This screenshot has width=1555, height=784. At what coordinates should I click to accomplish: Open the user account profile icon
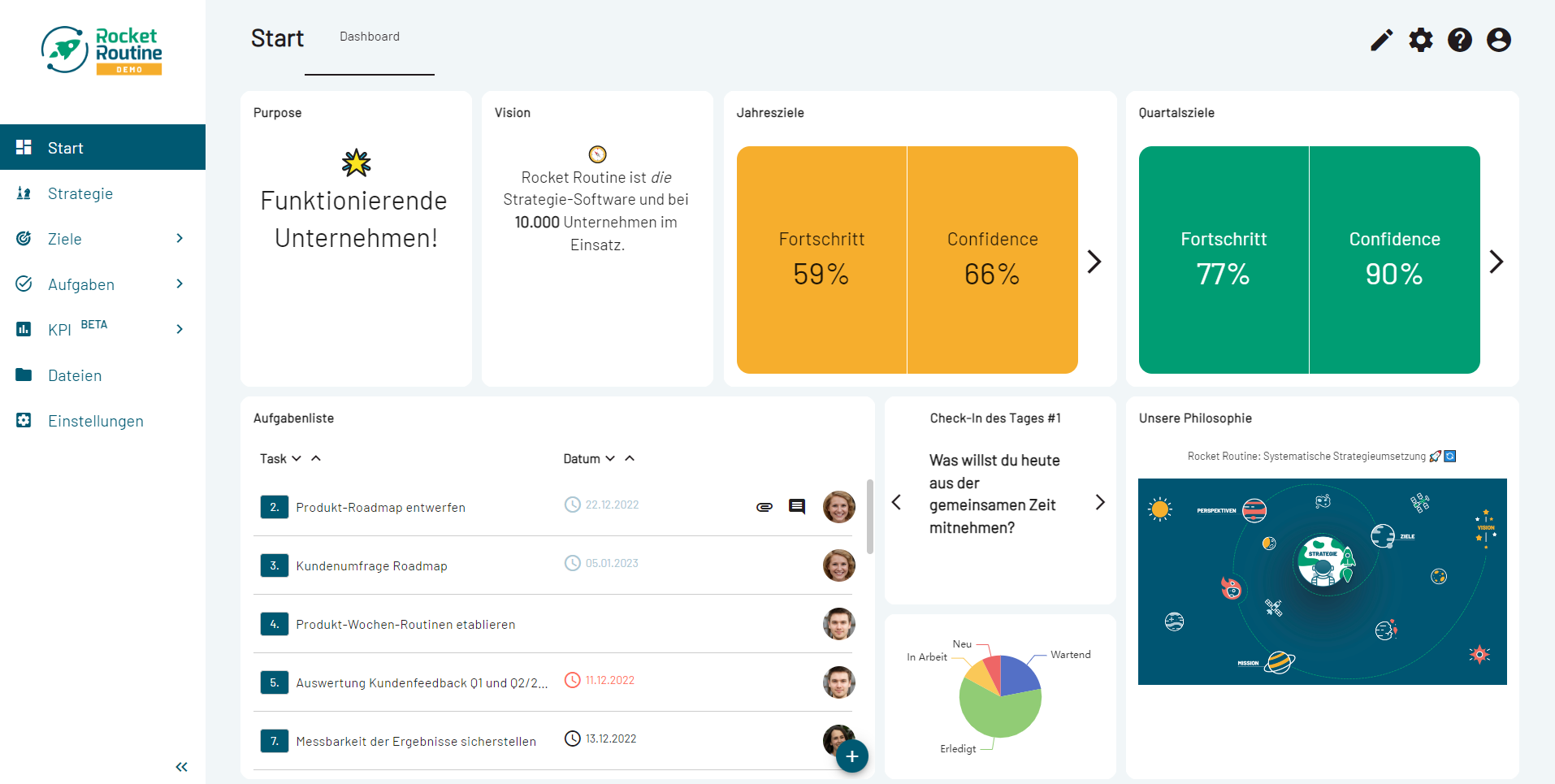1498,40
